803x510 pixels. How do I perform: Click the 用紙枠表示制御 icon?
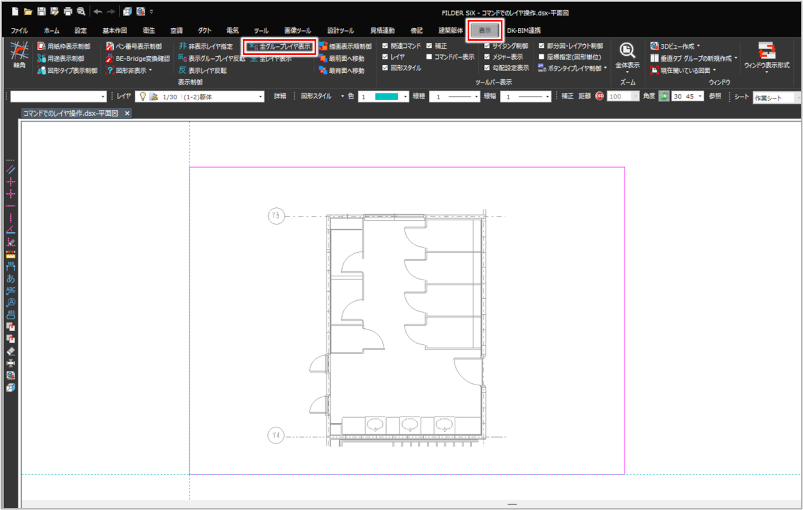click(x=41, y=47)
